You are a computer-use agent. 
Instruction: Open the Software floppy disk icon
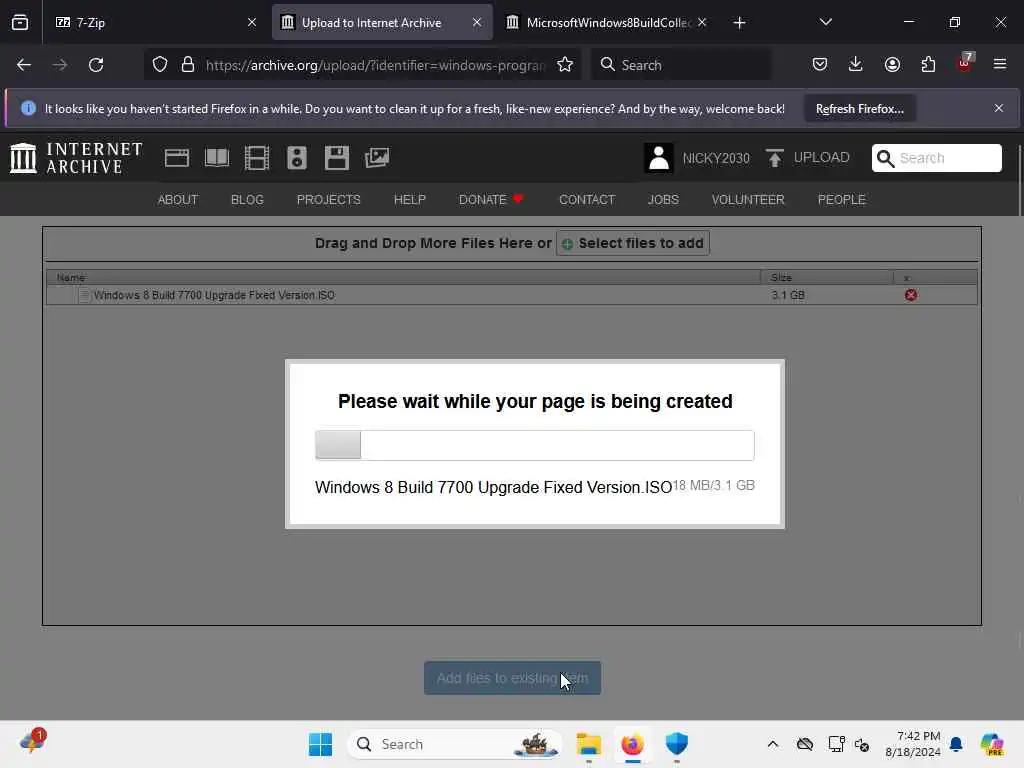(337, 158)
